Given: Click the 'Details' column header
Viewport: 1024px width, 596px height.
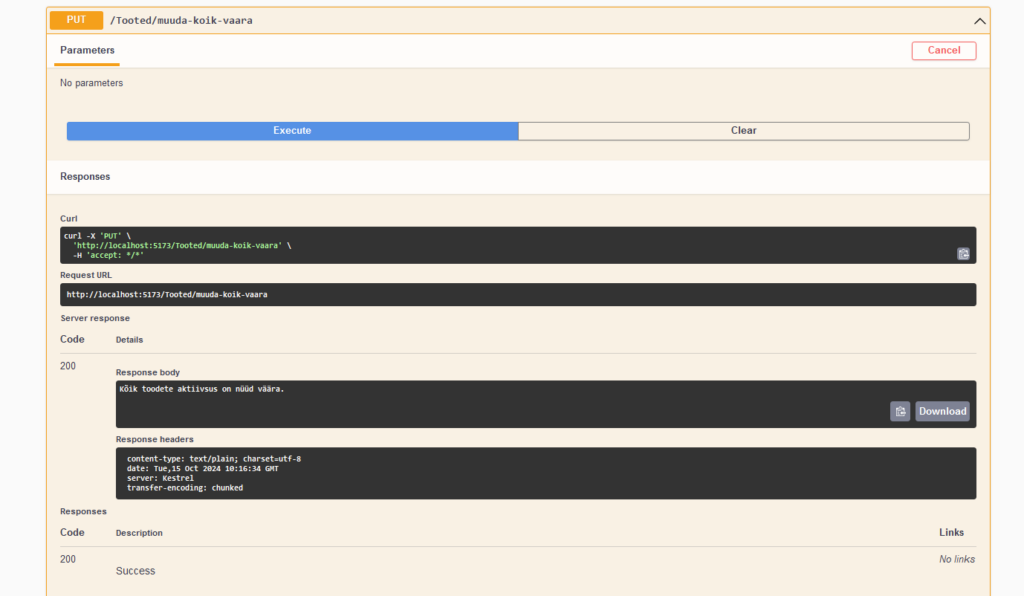Looking at the screenshot, I should point(129,340).
